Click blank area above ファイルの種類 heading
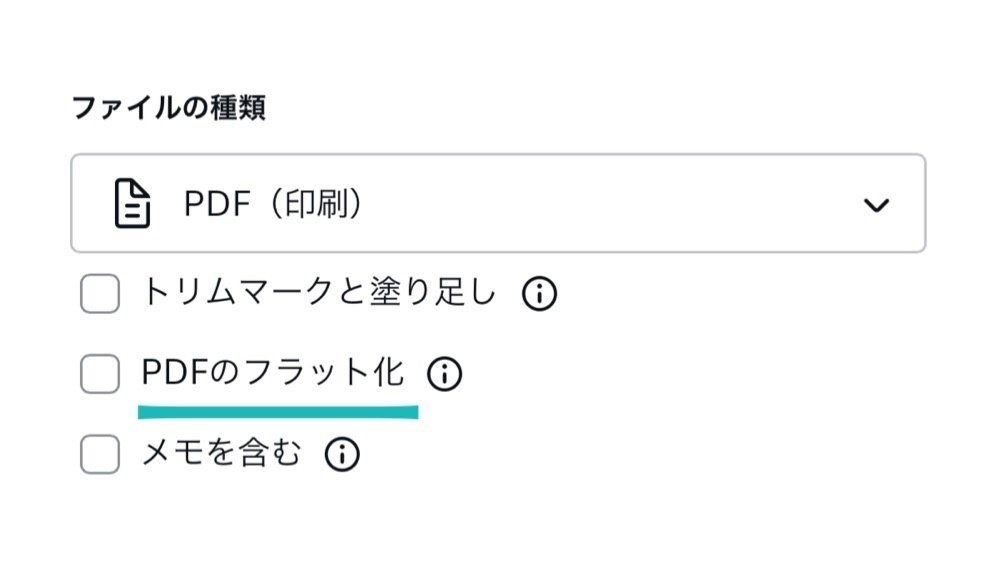999x562 pixels. coord(400,45)
